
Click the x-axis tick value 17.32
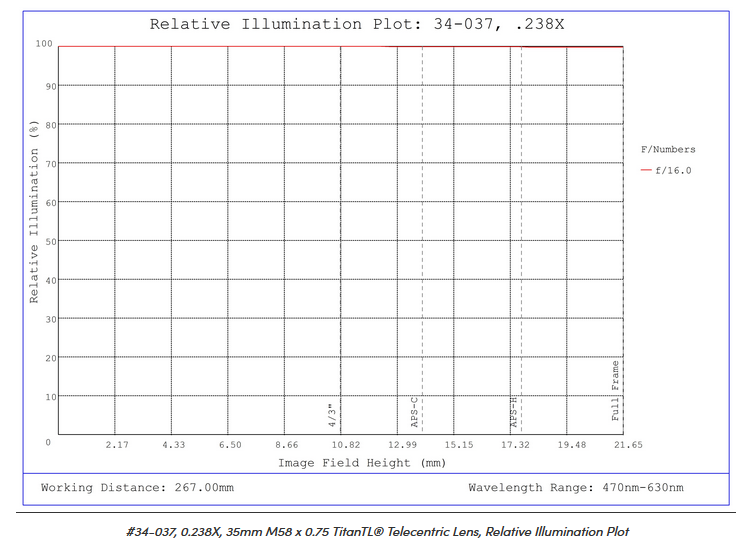point(515,445)
